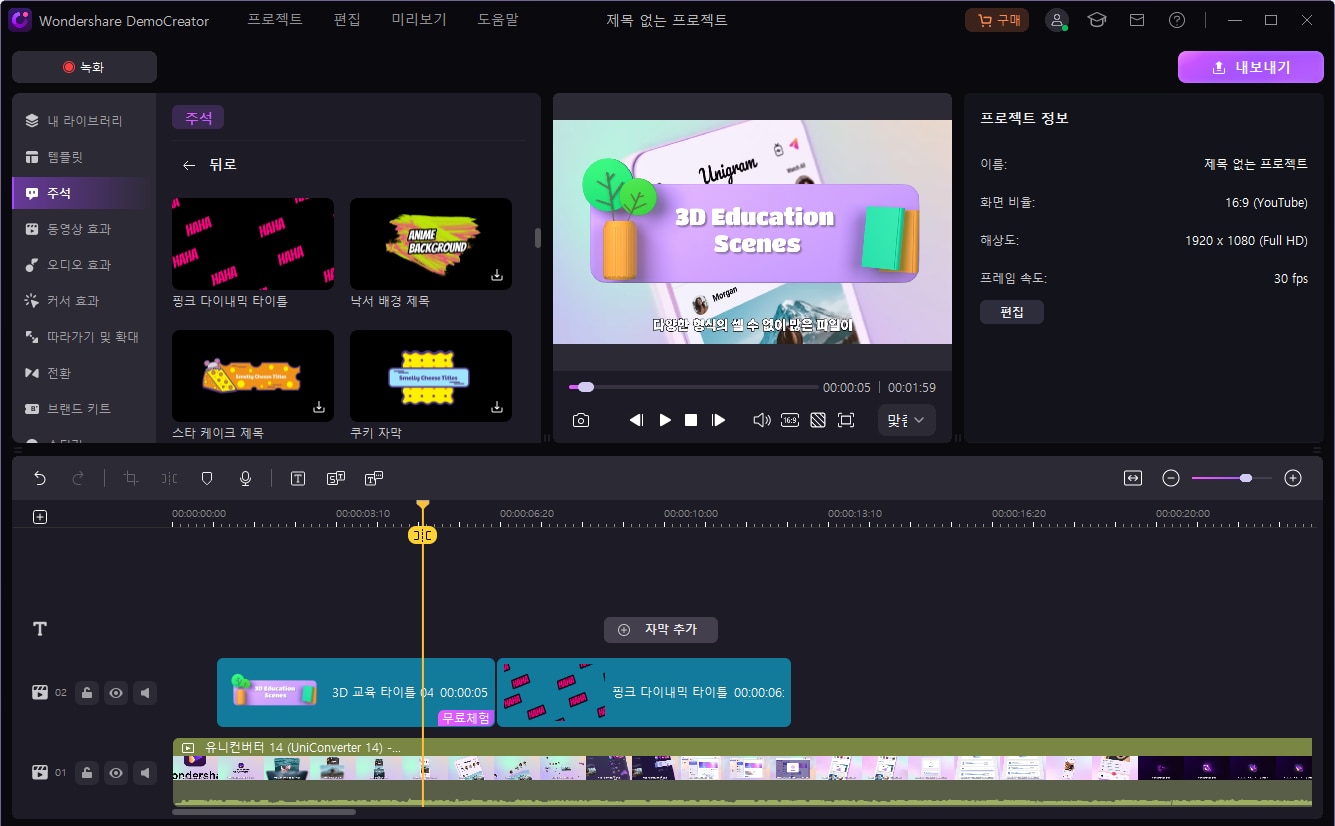Step back one frame
1335x826 pixels.
(636, 421)
